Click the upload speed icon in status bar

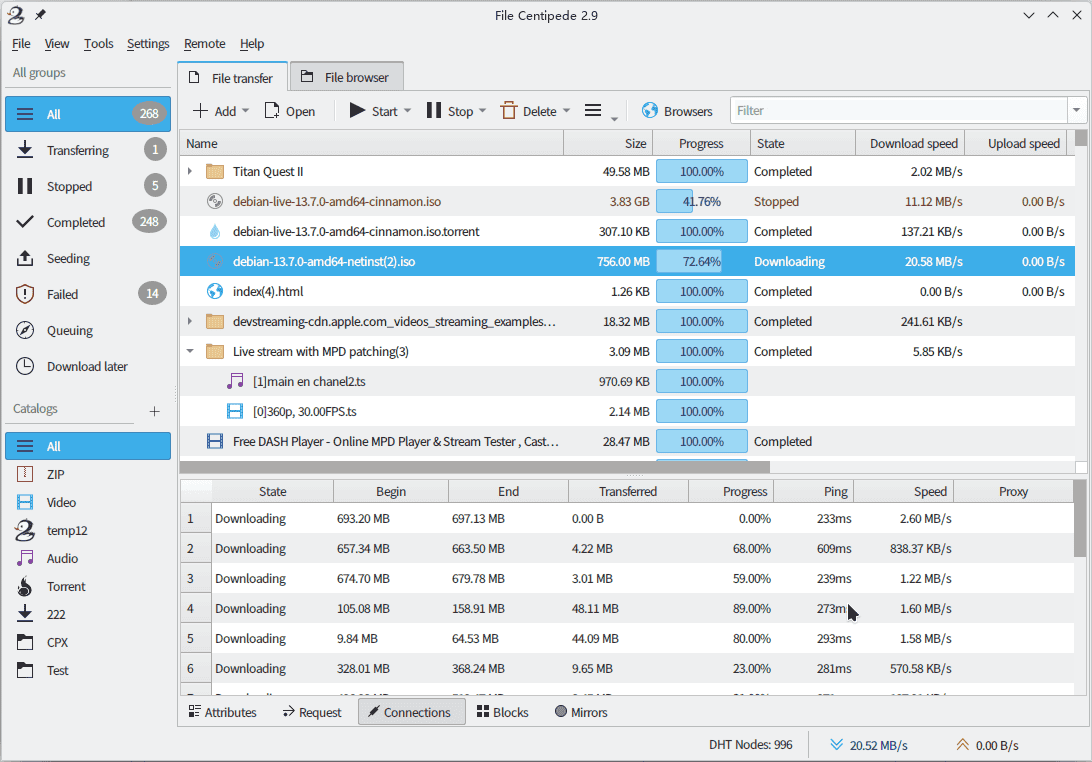coord(962,745)
